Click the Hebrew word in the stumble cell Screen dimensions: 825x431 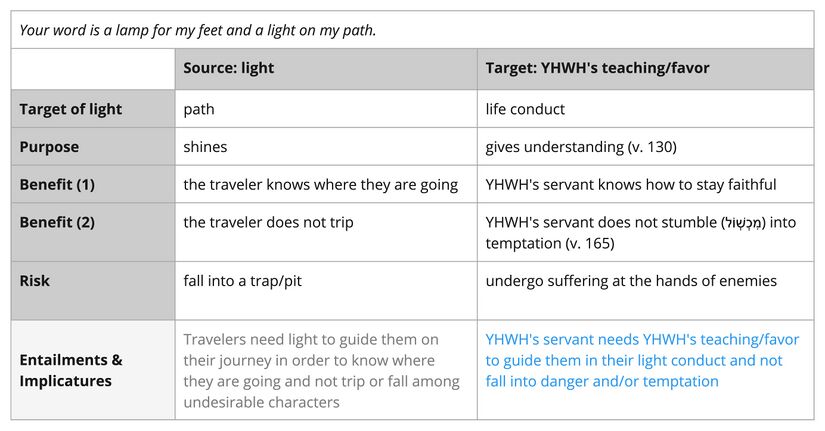pyautogui.click(x=743, y=223)
